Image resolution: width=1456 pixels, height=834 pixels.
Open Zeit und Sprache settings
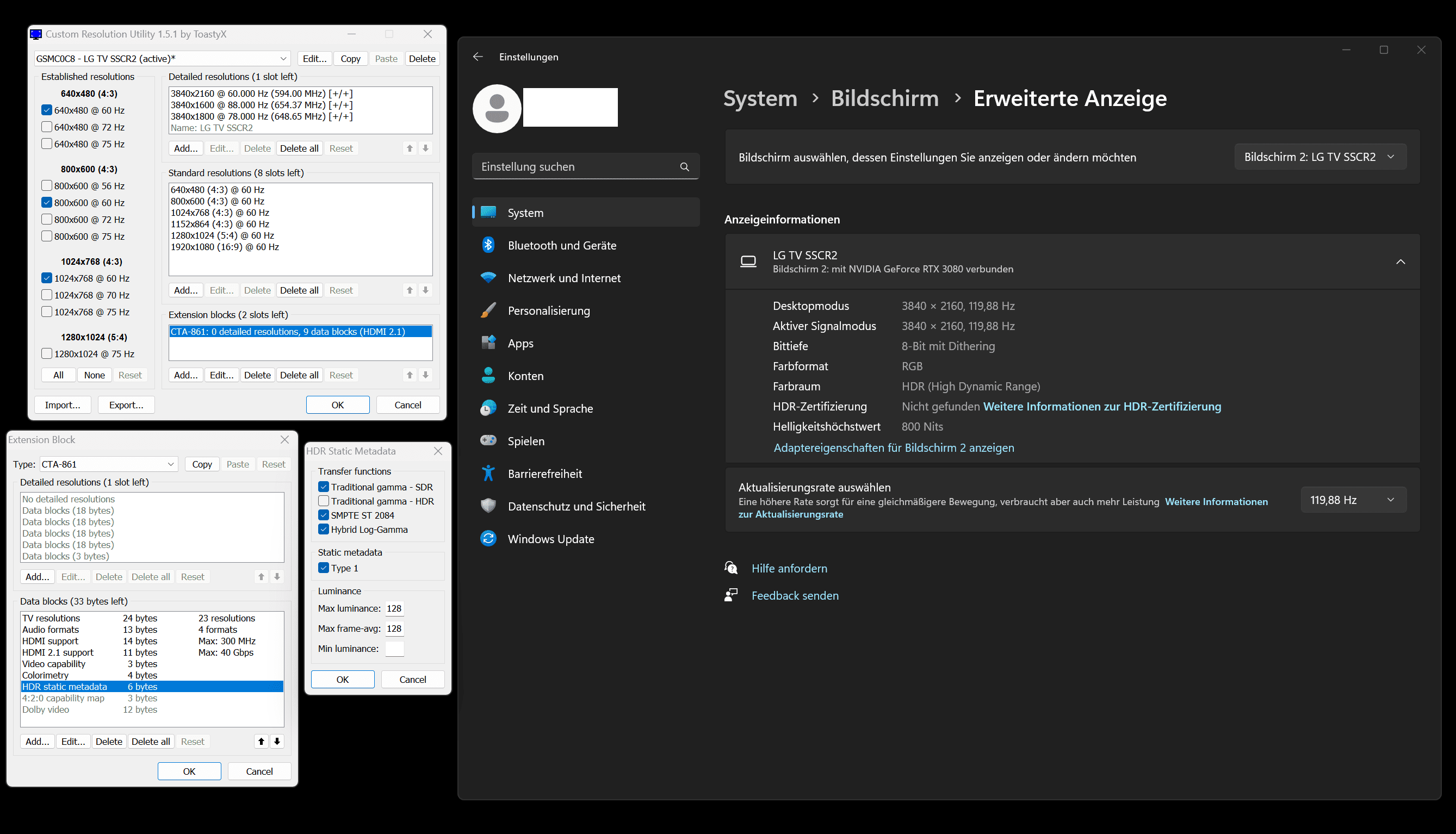tap(586, 408)
